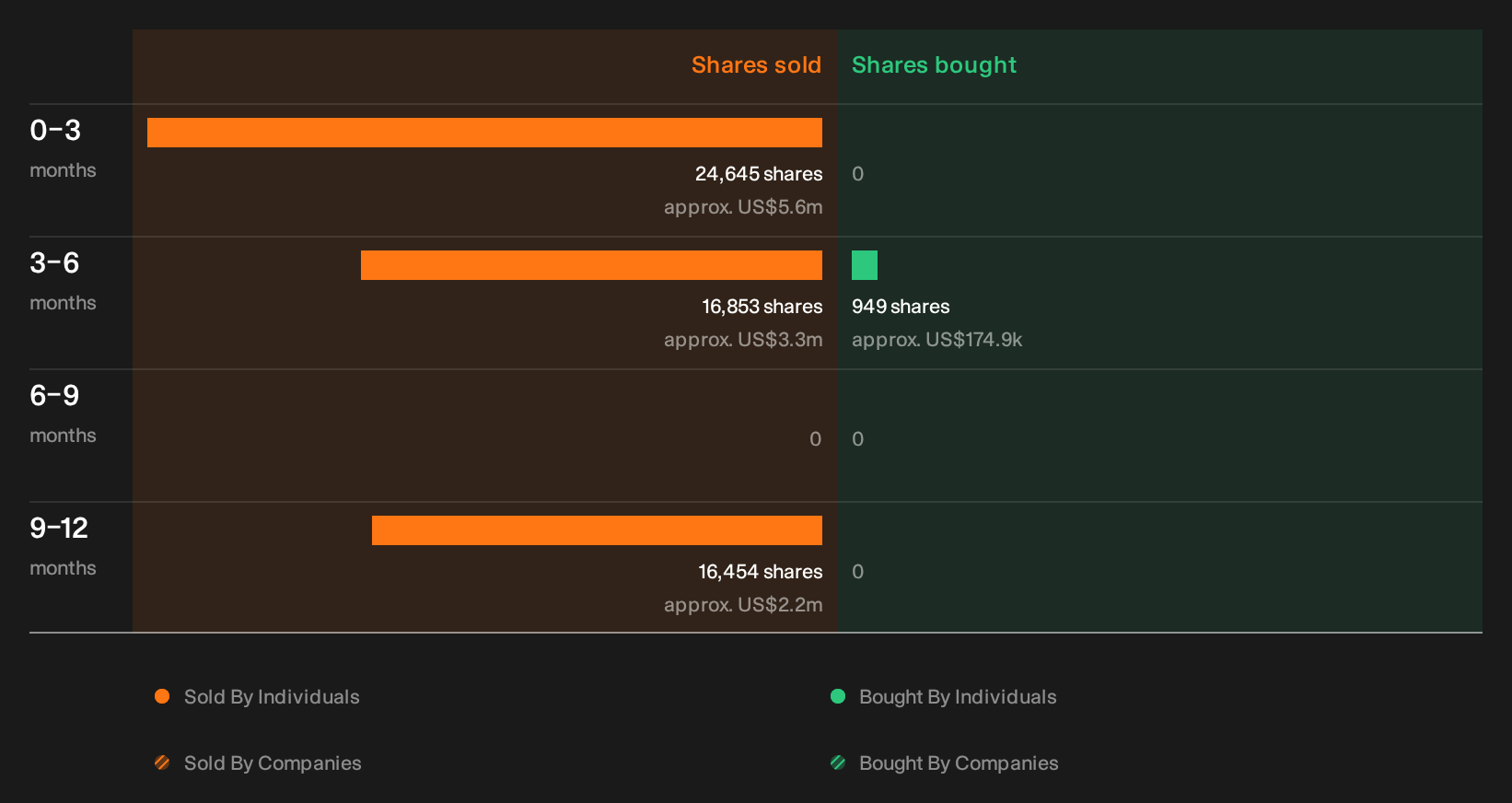
Task: Select the 16,454 shares value
Action: (x=761, y=572)
